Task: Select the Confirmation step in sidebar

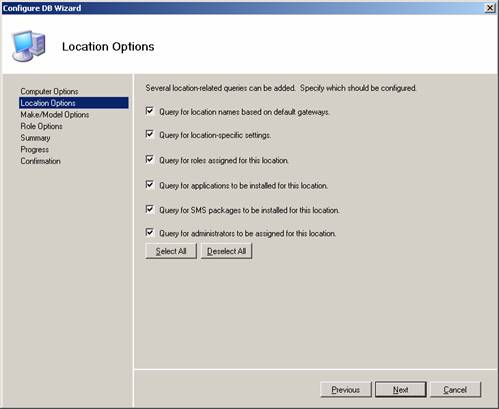Action: [x=40, y=161]
